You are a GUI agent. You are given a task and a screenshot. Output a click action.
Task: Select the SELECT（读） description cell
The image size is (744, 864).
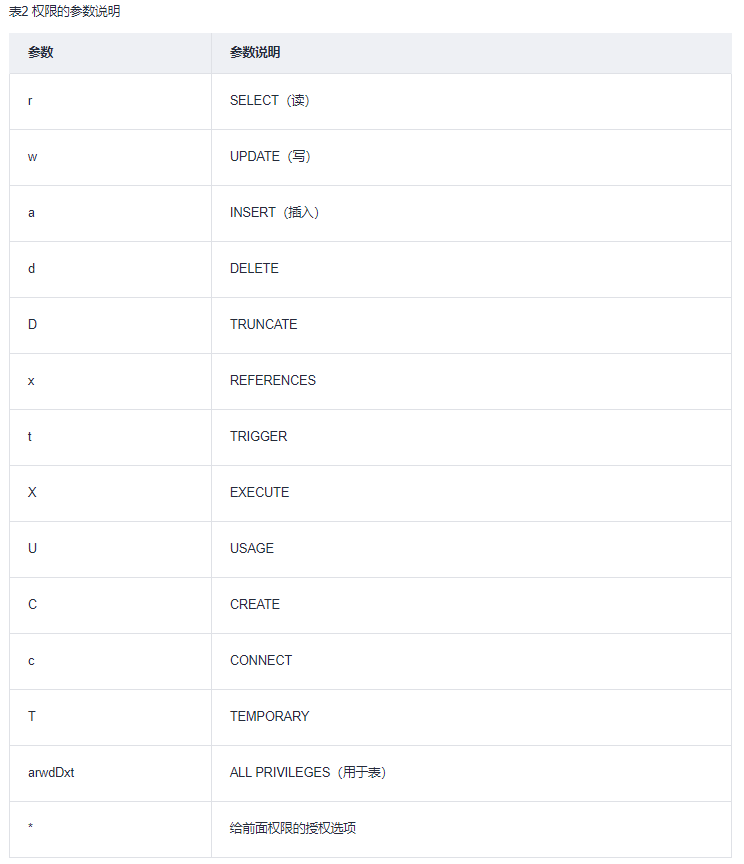270,101
